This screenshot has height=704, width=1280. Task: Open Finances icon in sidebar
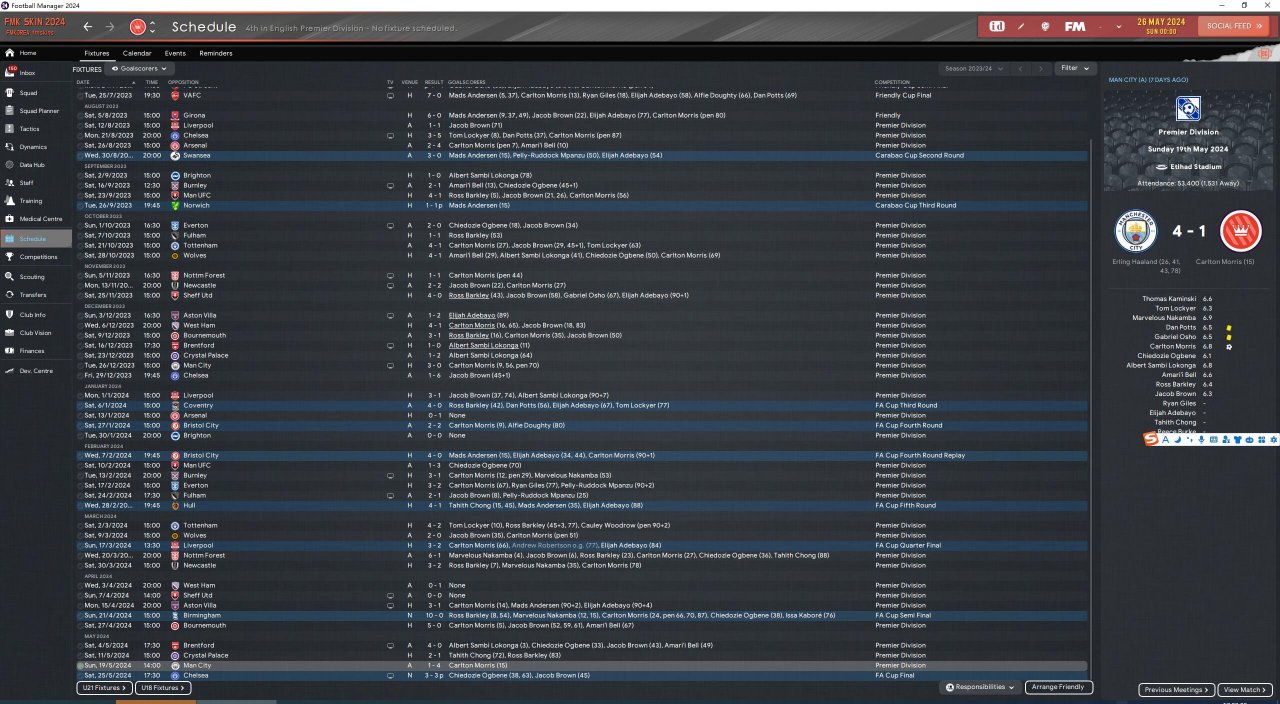[10, 351]
